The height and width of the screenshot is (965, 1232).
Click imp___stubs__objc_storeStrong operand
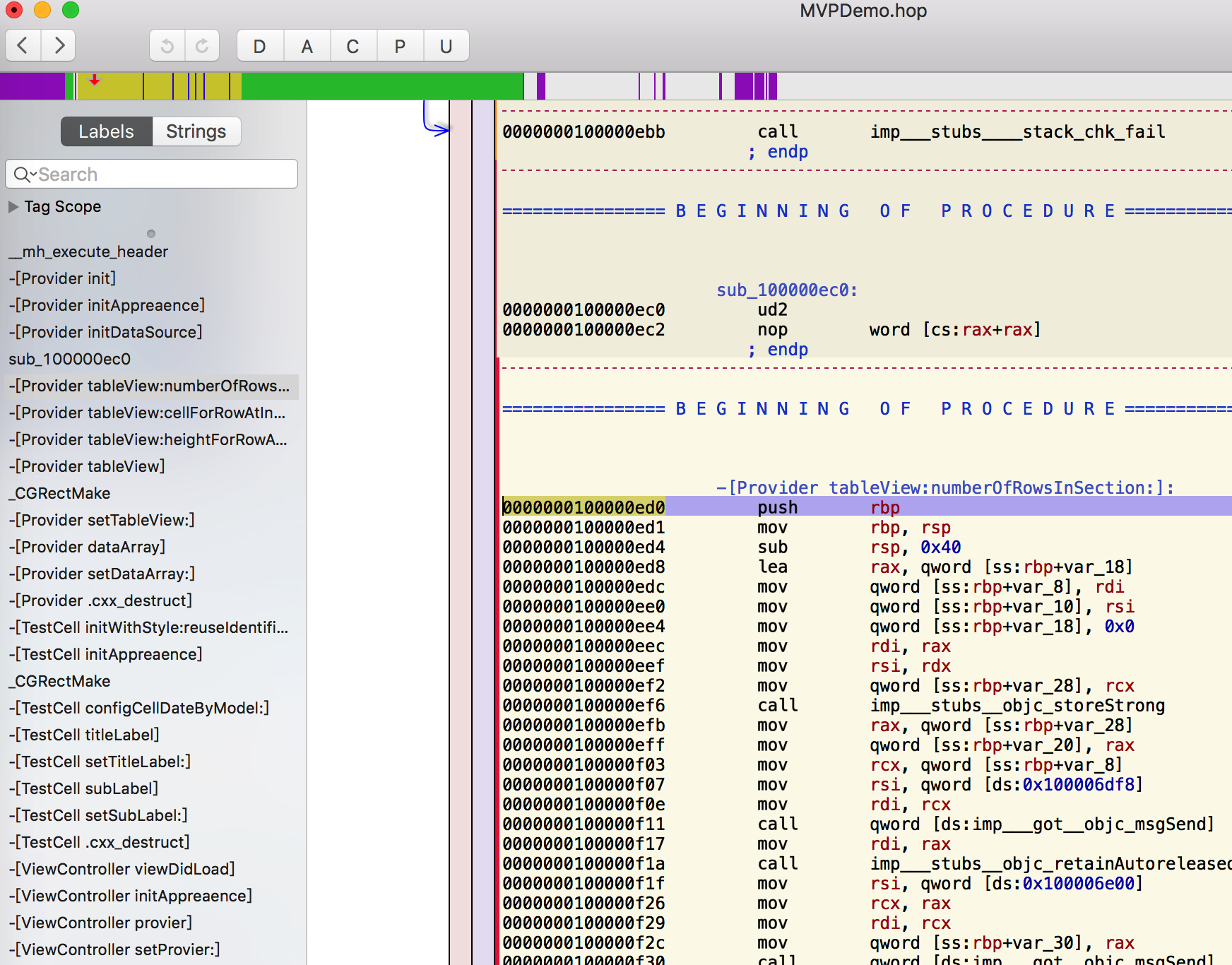tap(1017, 705)
